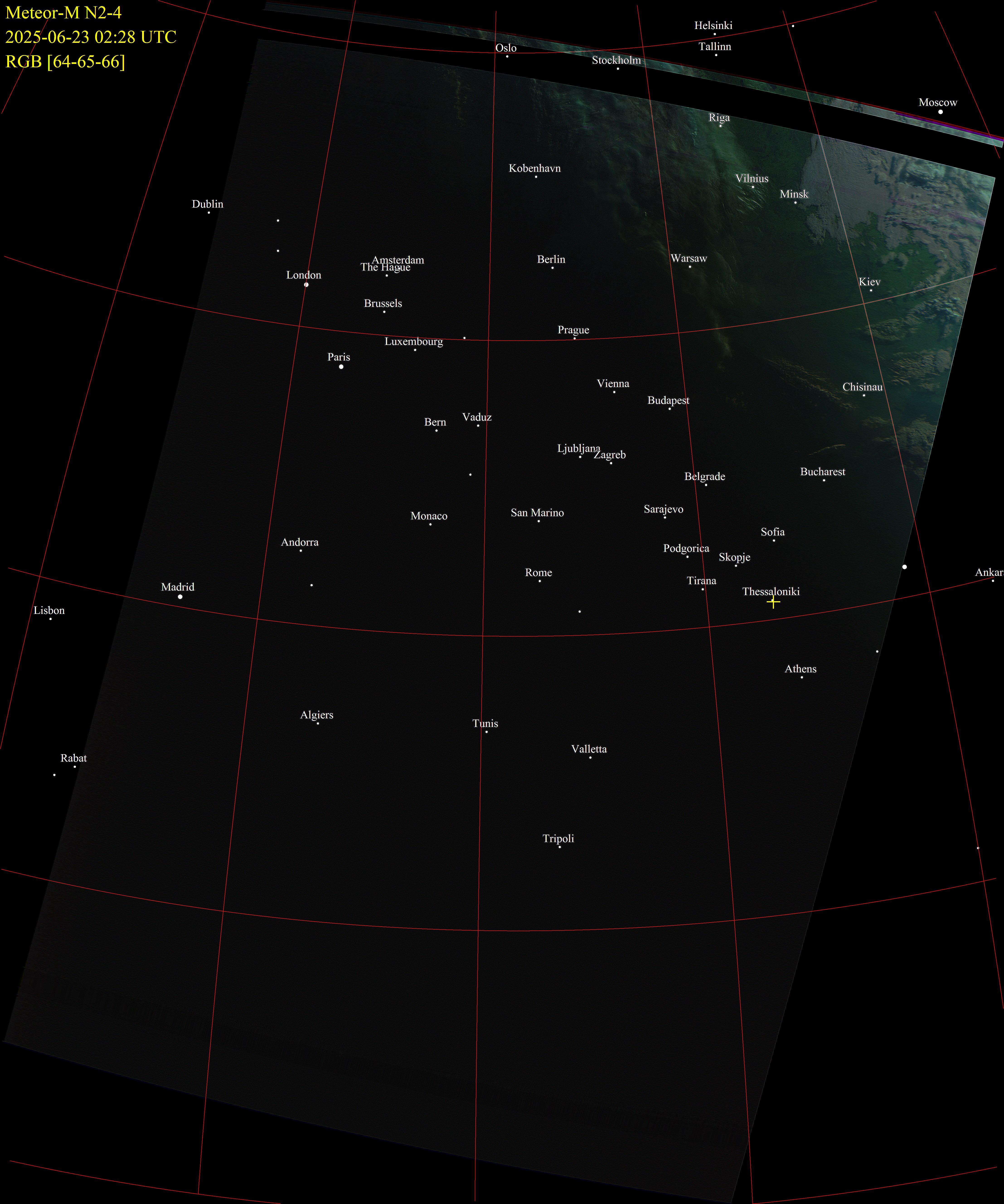Select the 'Sarajevo' city label
This screenshot has height=1204, width=1004.
663,509
